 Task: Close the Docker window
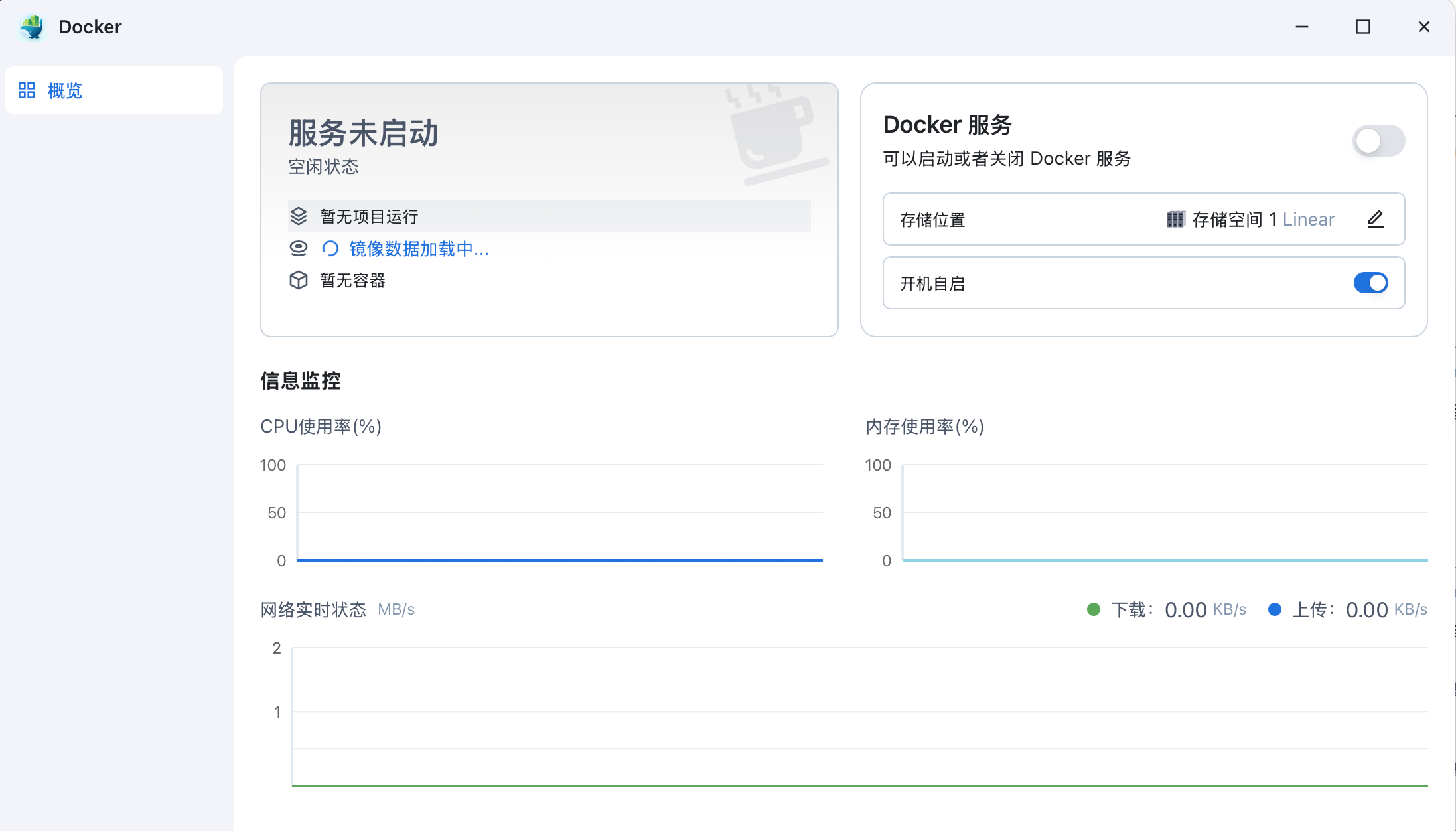click(1424, 27)
